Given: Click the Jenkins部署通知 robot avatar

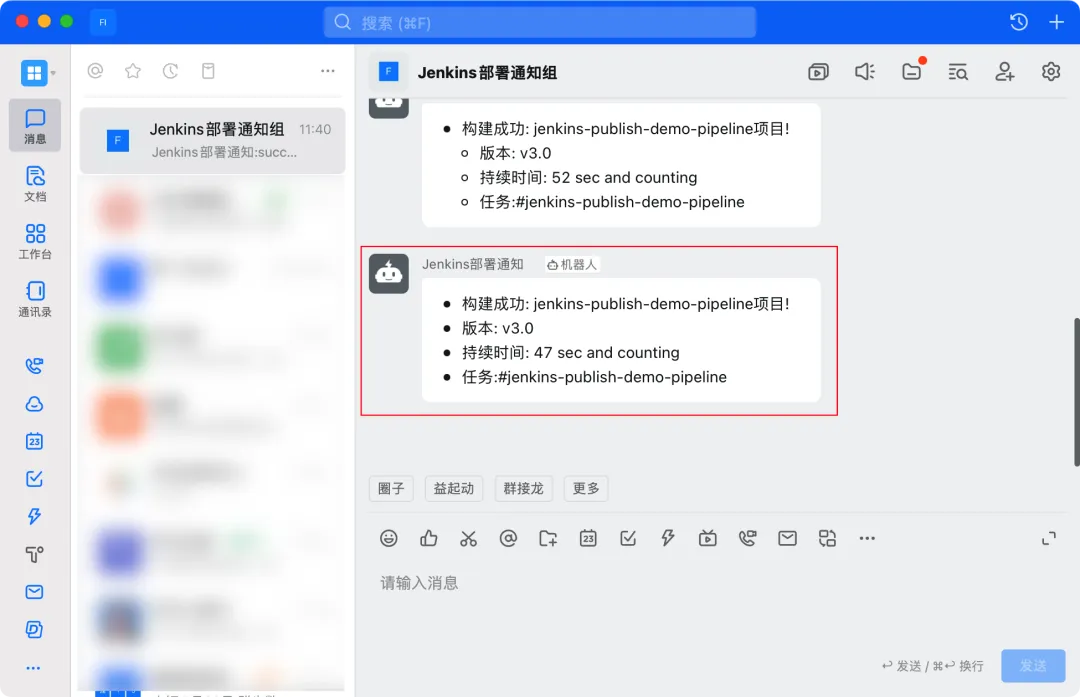Looking at the screenshot, I should tap(388, 274).
